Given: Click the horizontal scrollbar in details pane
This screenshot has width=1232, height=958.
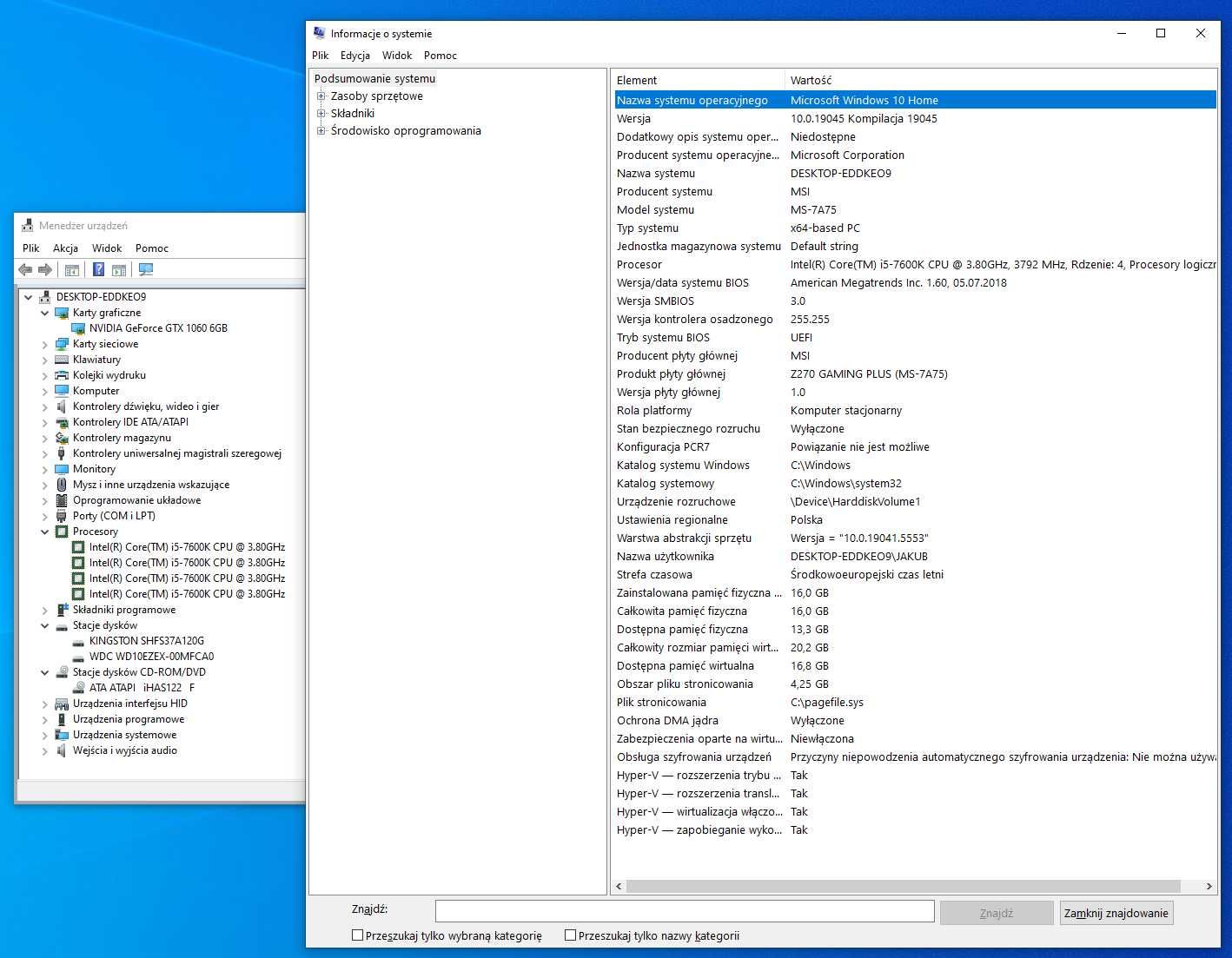Looking at the screenshot, I should click(x=903, y=887).
